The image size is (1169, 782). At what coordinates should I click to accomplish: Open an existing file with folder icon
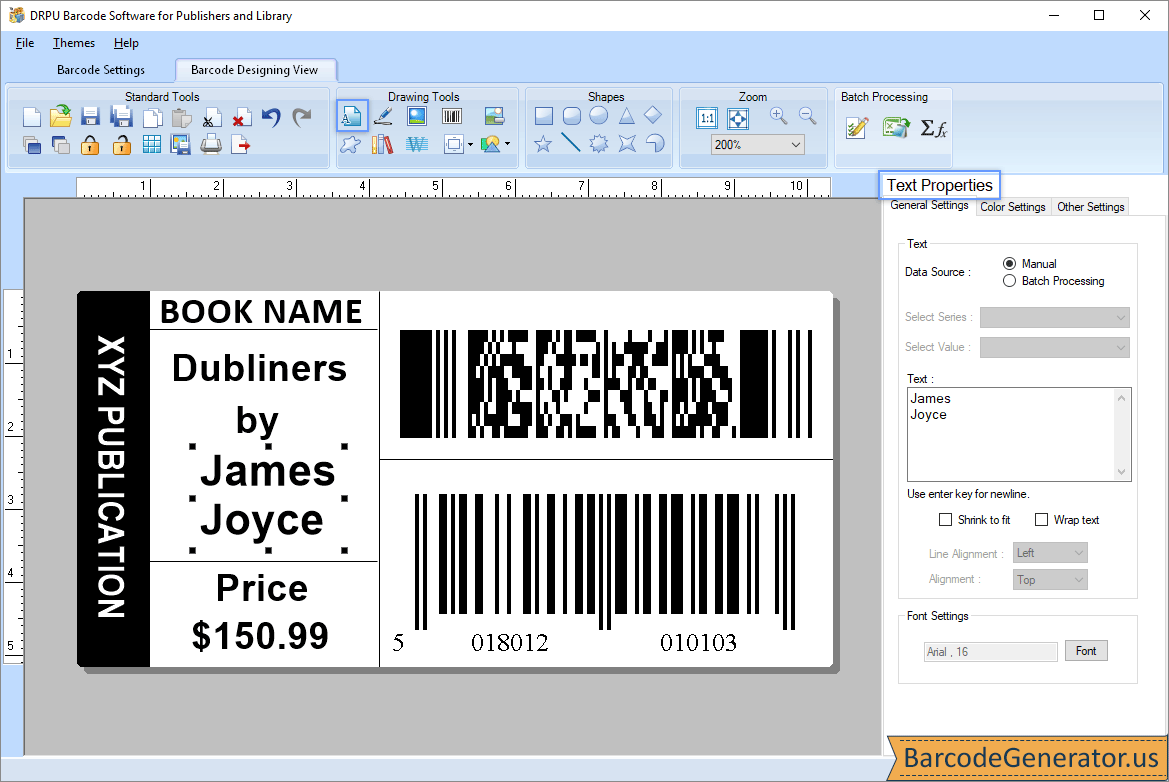point(61,116)
